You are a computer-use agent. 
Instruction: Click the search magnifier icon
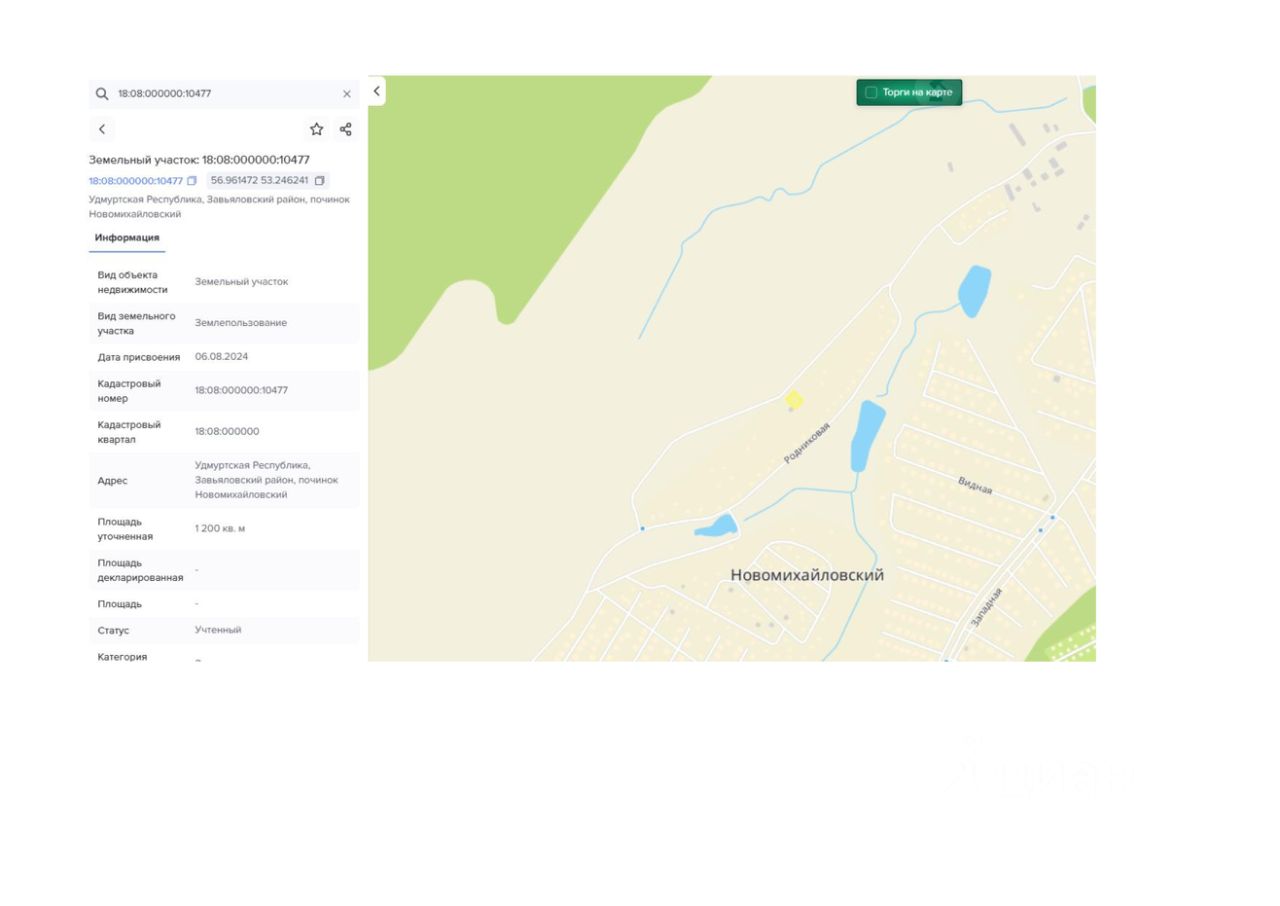tap(102, 94)
